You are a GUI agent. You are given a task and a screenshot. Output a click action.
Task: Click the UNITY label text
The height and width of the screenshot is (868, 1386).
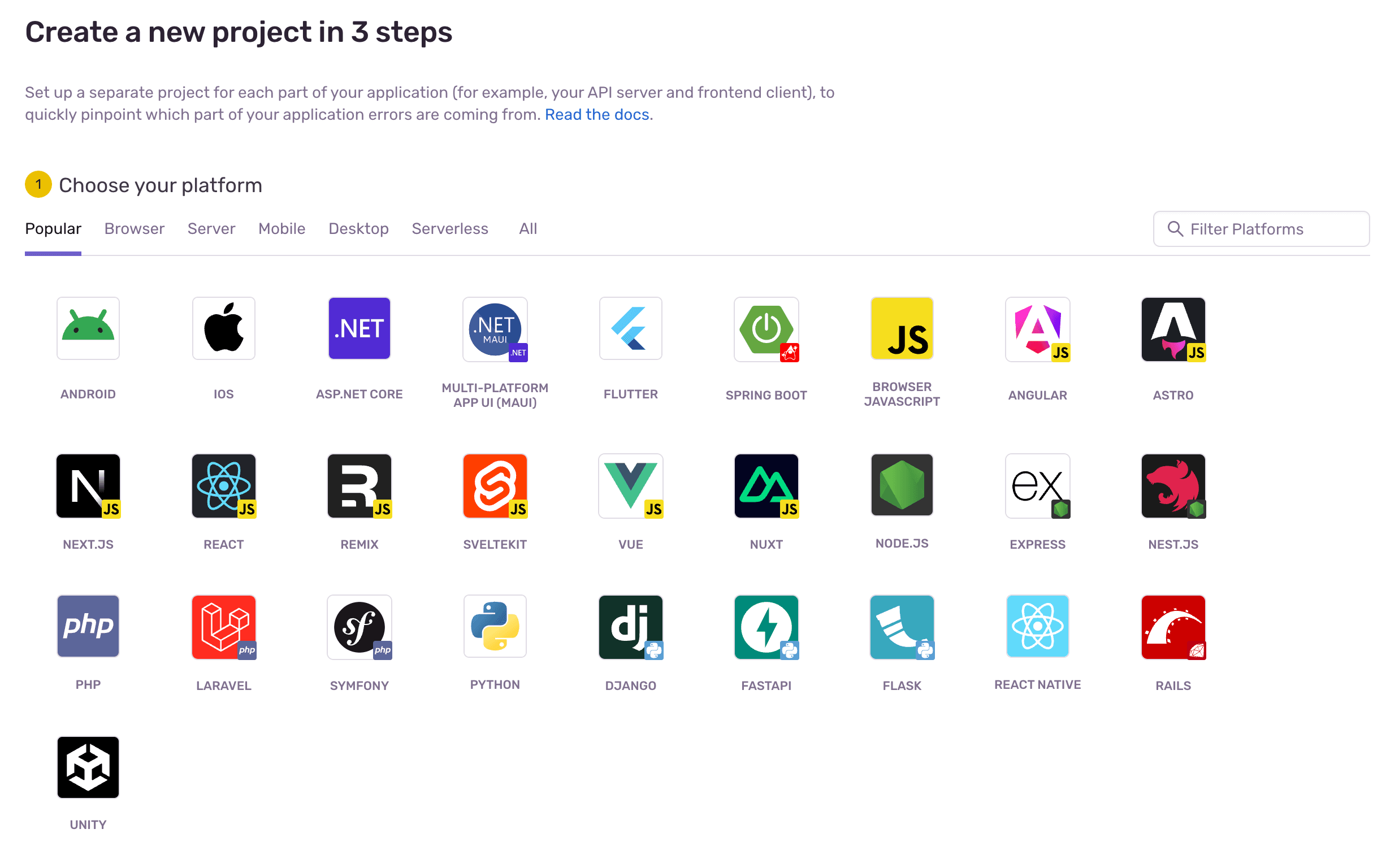point(88,825)
